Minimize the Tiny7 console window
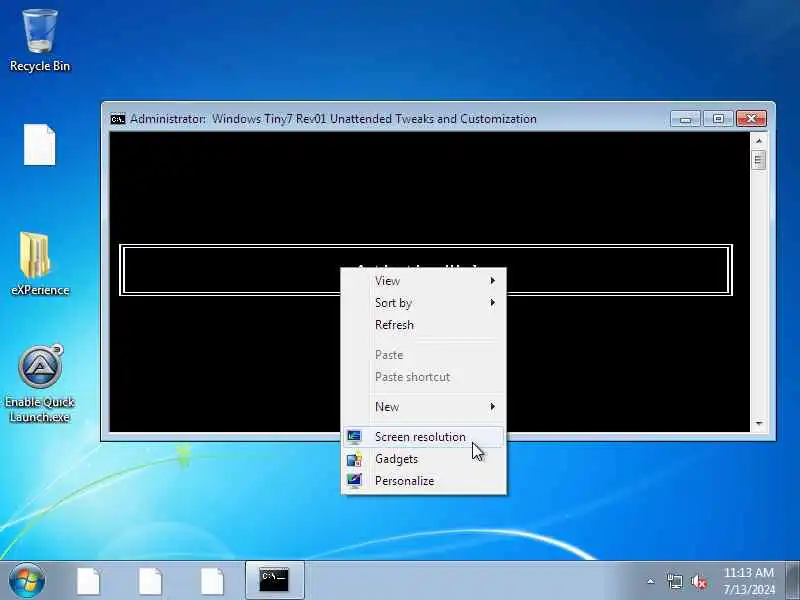Viewport: 800px width, 600px height. 685,119
